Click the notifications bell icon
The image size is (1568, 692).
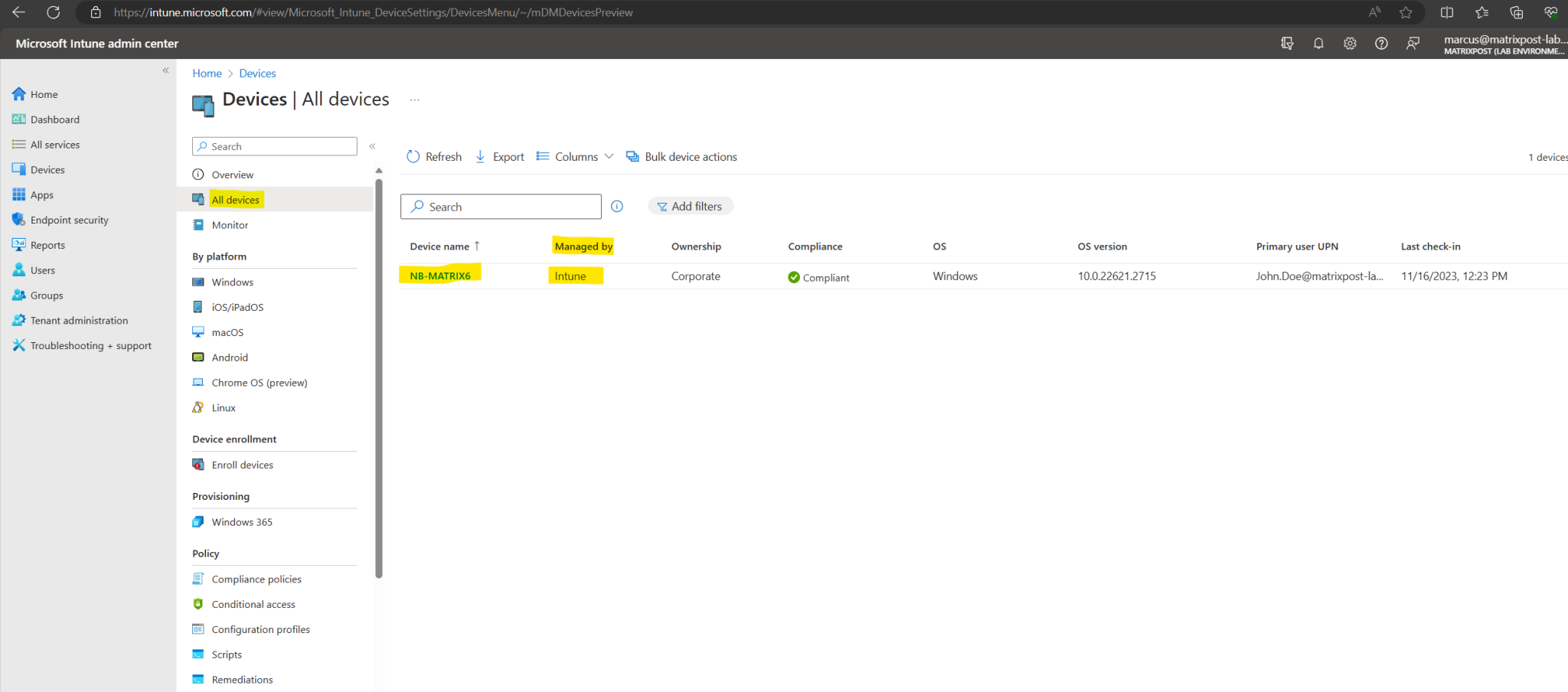[1318, 44]
